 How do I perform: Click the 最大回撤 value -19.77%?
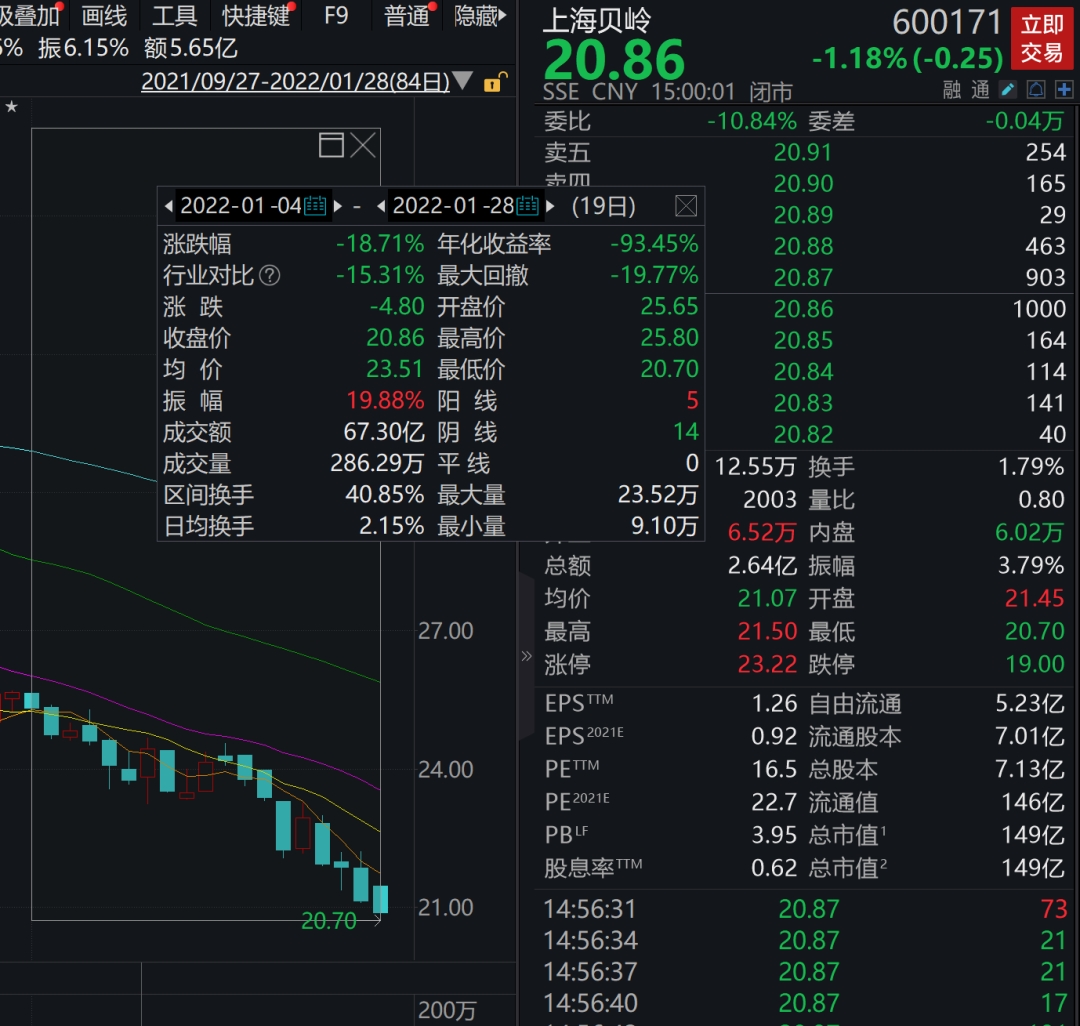[654, 275]
